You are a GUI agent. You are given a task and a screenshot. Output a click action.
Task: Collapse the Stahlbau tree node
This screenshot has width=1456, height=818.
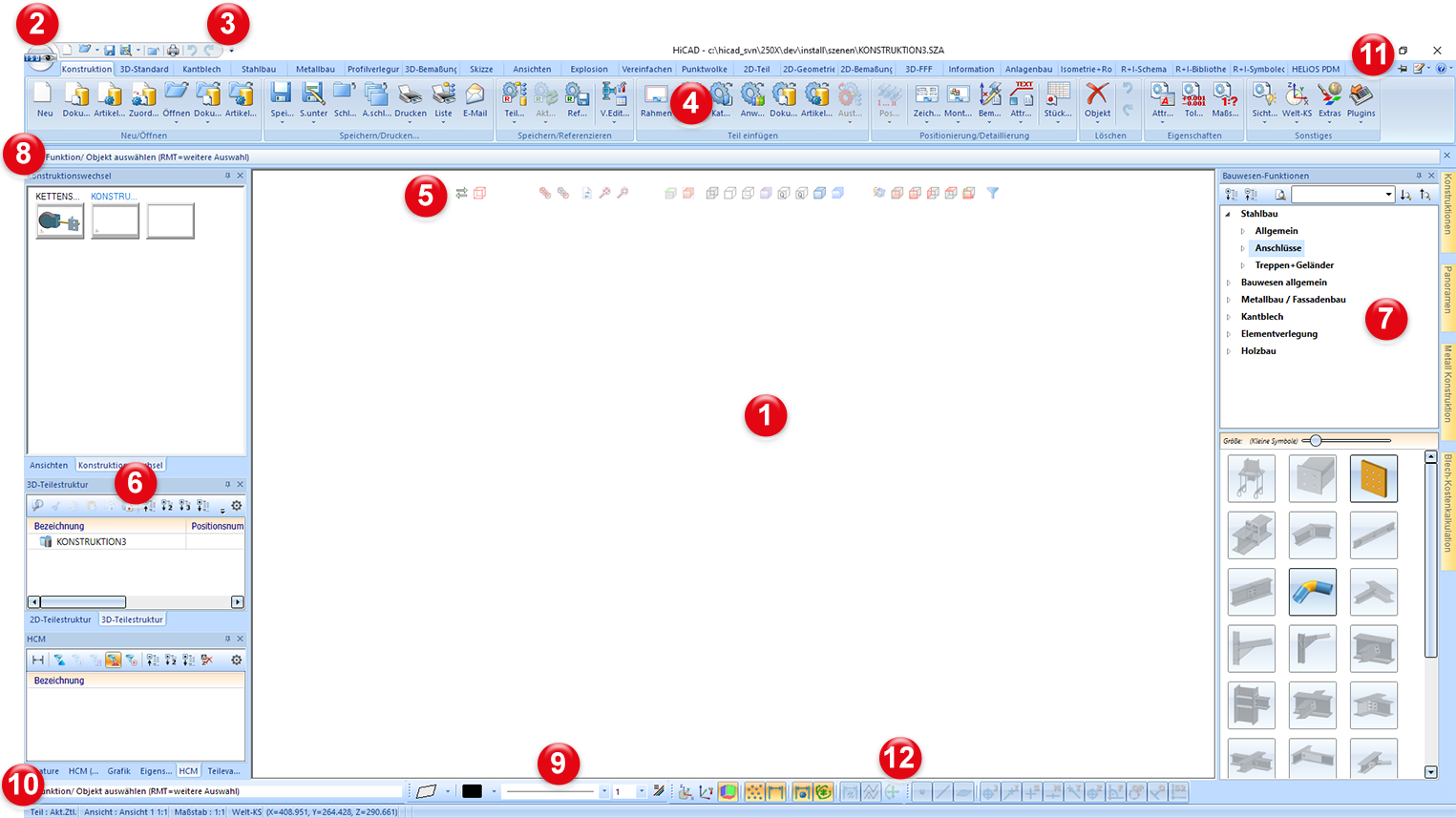coord(1229,214)
